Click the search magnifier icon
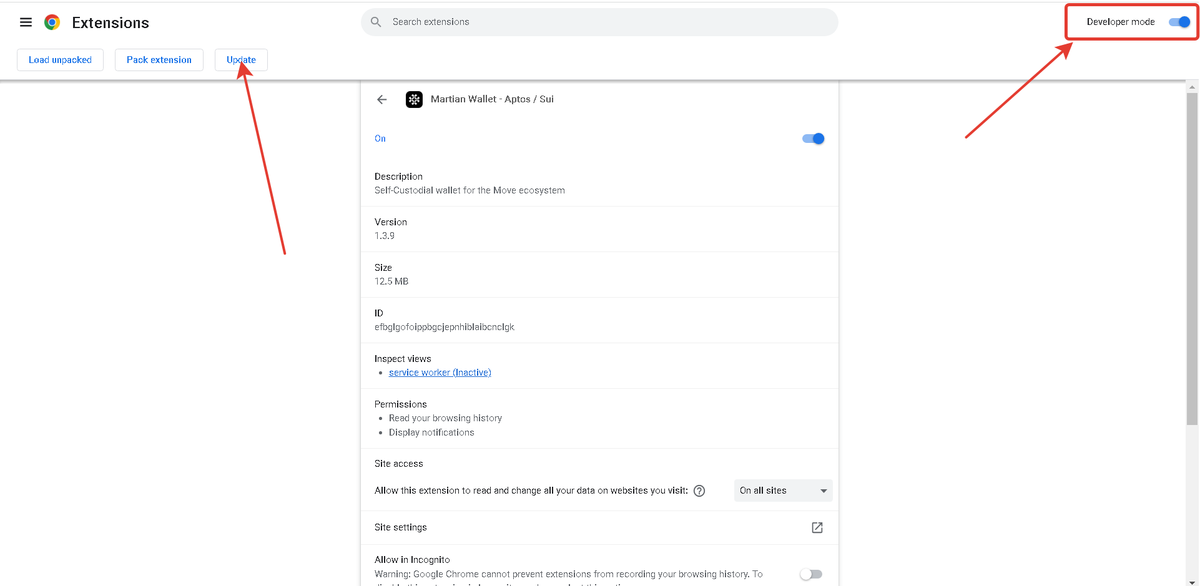Viewport: 1200px width, 586px height. pyautogui.click(x=376, y=22)
